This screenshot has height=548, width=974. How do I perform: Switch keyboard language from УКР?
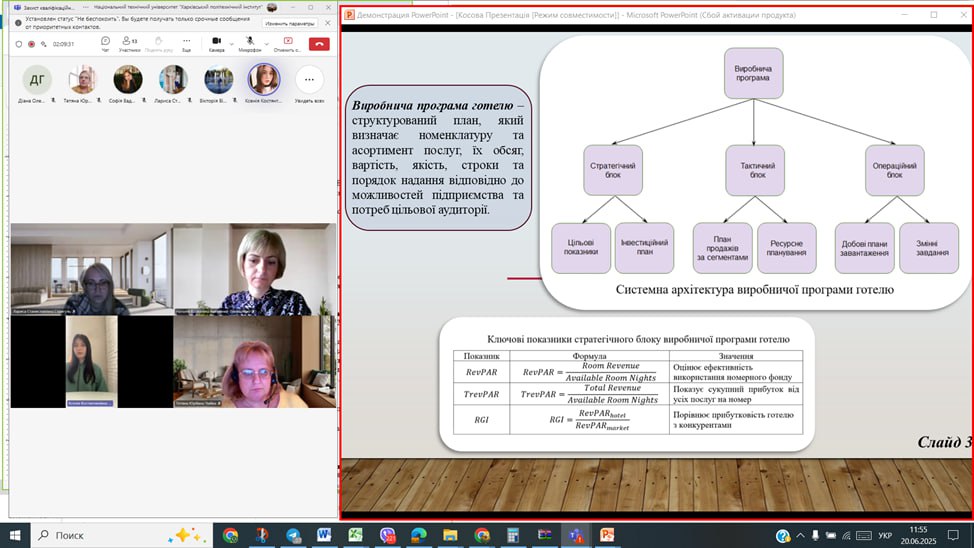pyautogui.click(x=885, y=535)
